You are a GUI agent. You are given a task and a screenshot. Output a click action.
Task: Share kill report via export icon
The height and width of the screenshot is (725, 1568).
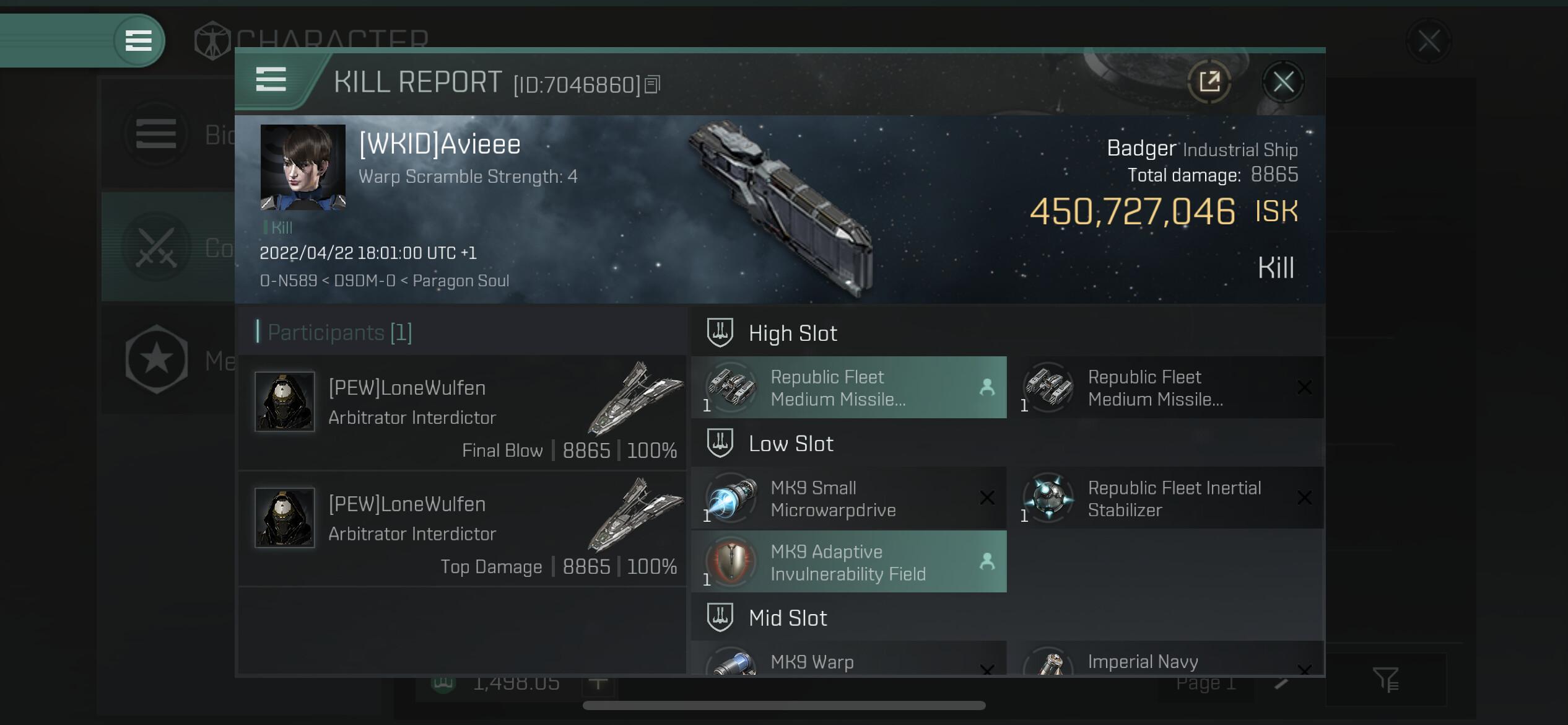[1209, 81]
